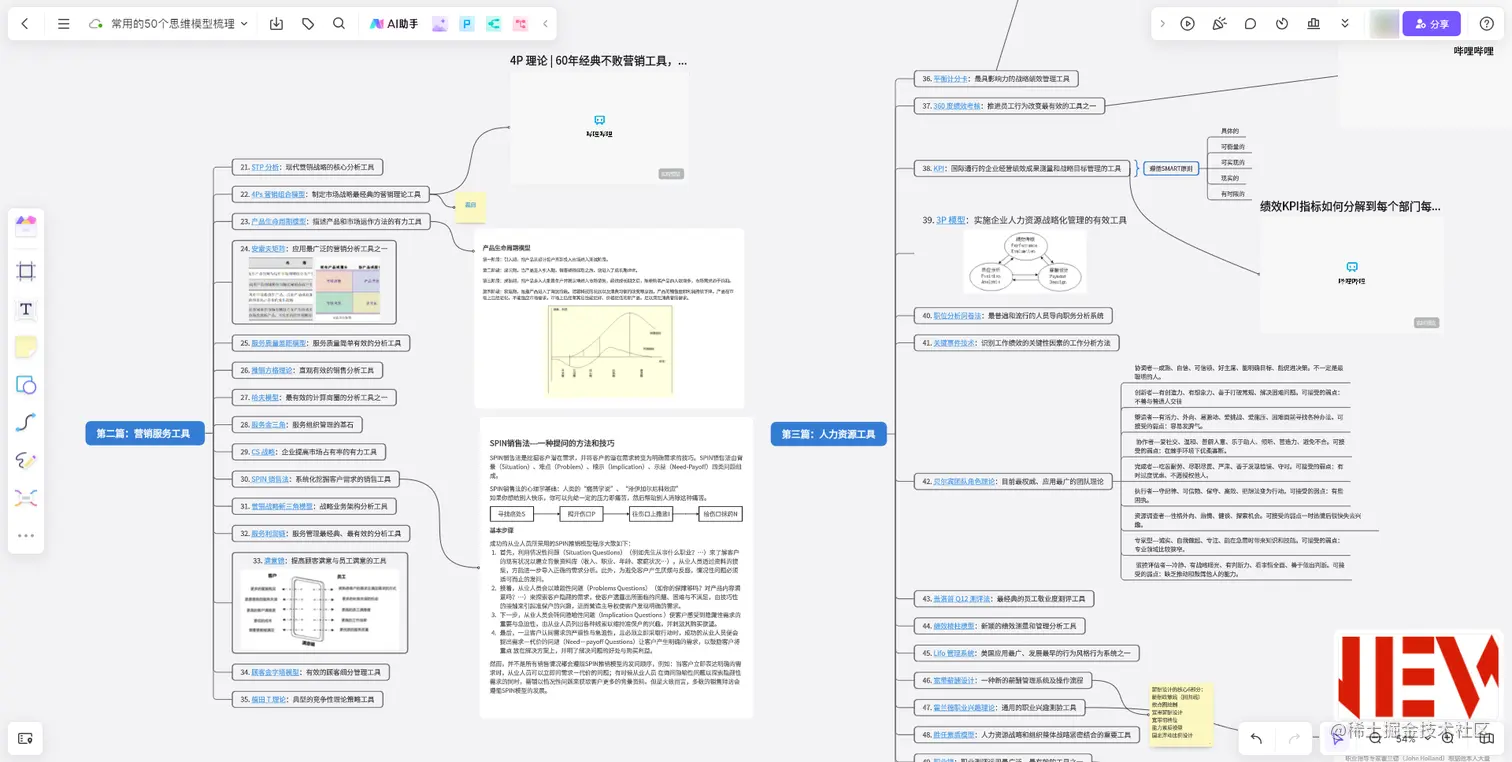The width and height of the screenshot is (1512, 762).
Task: Zoom out with the minus magnifier
Action: pos(1375,738)
